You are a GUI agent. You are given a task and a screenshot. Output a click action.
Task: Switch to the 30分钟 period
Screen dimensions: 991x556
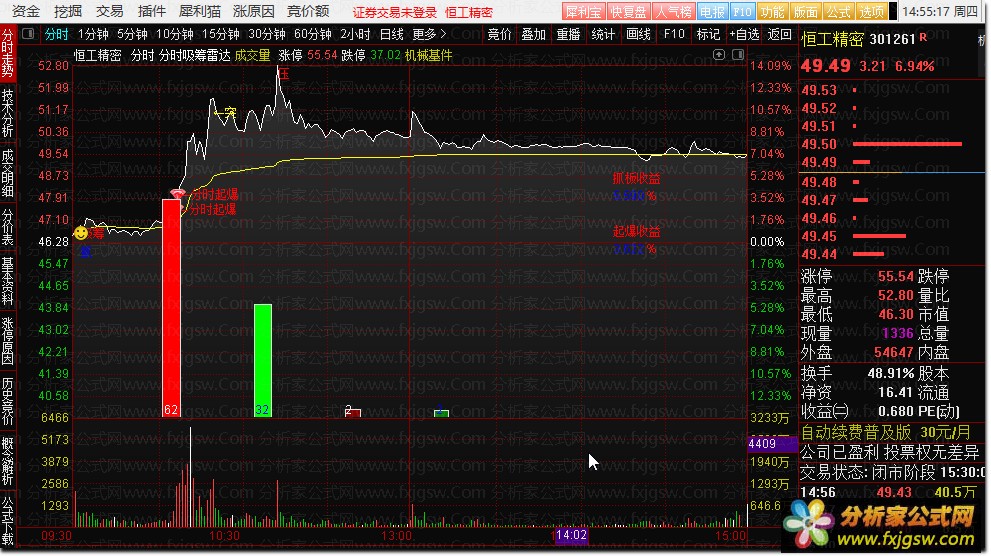pos(267,34)
